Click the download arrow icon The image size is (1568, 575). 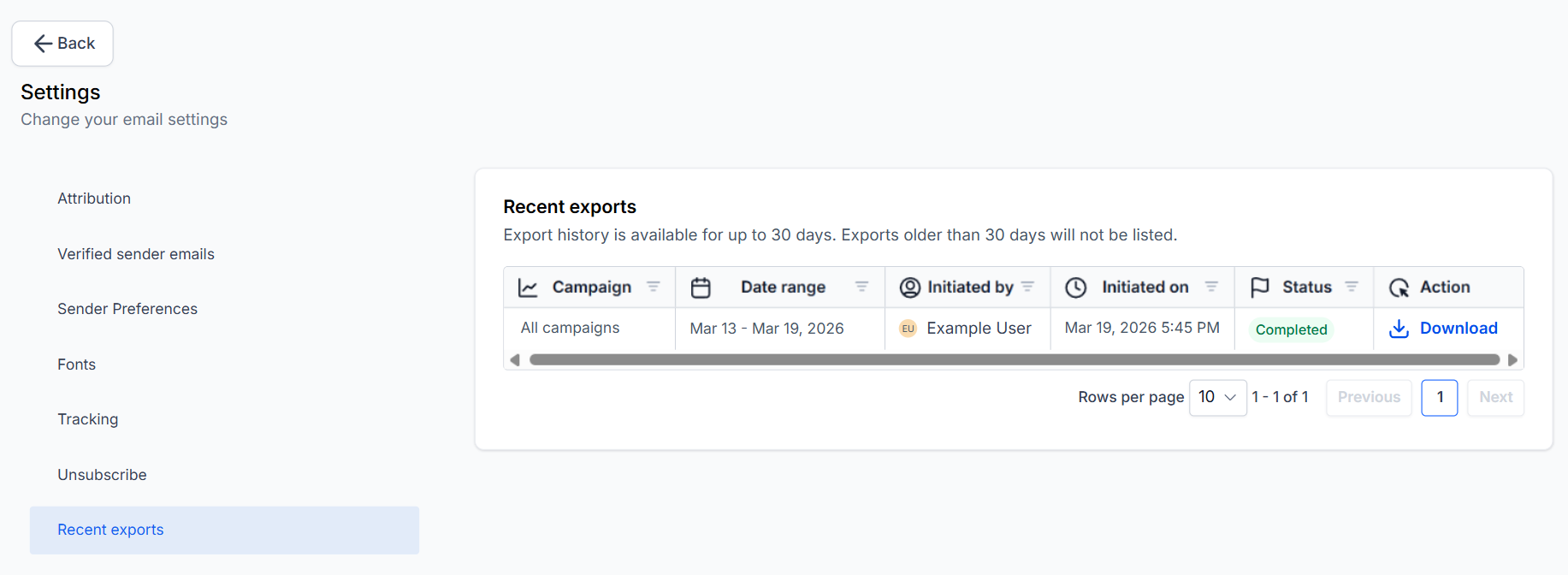coord(1399,329)
